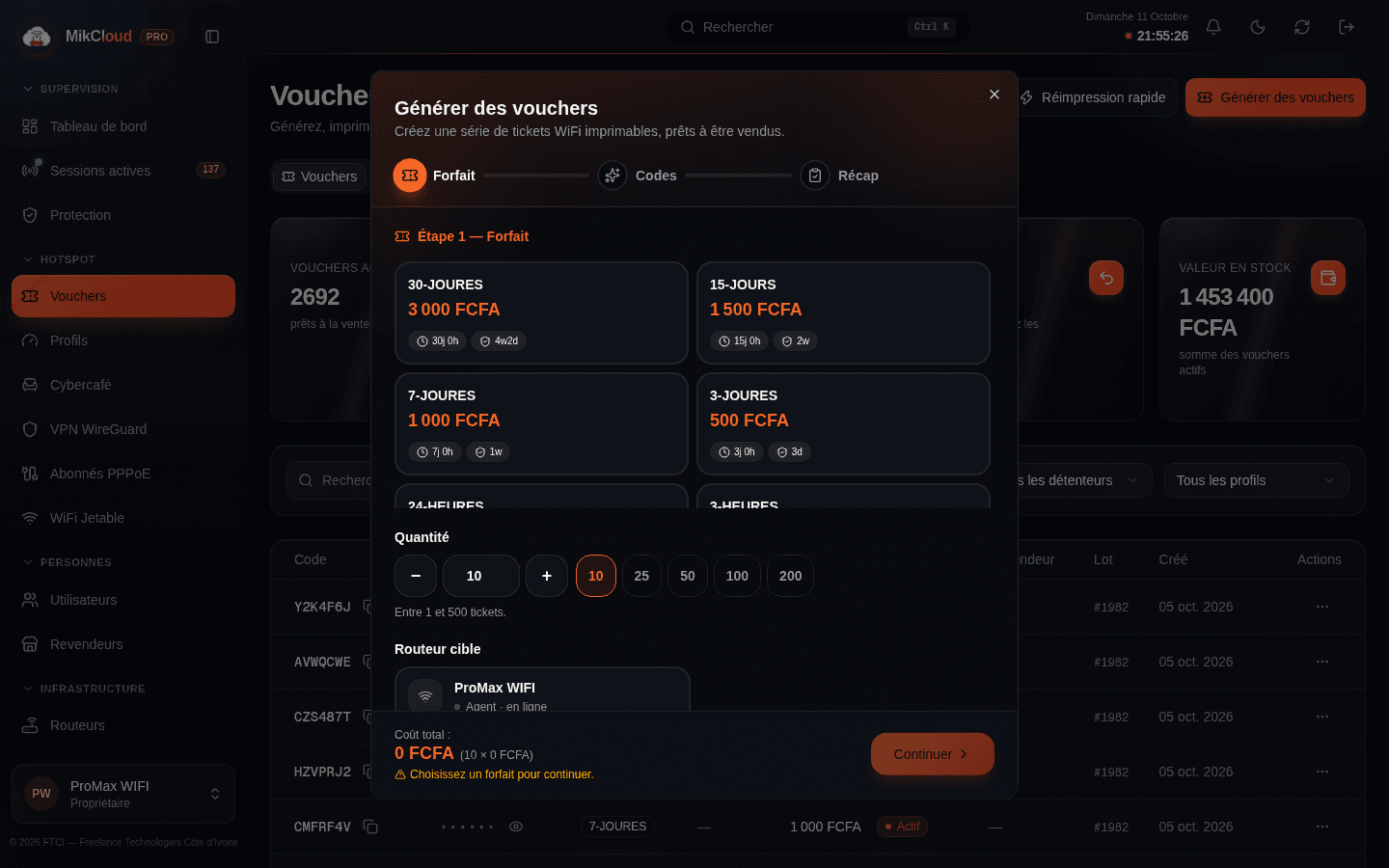Set quantity preset to 50

pyautogui.click(x=688, y=576)
